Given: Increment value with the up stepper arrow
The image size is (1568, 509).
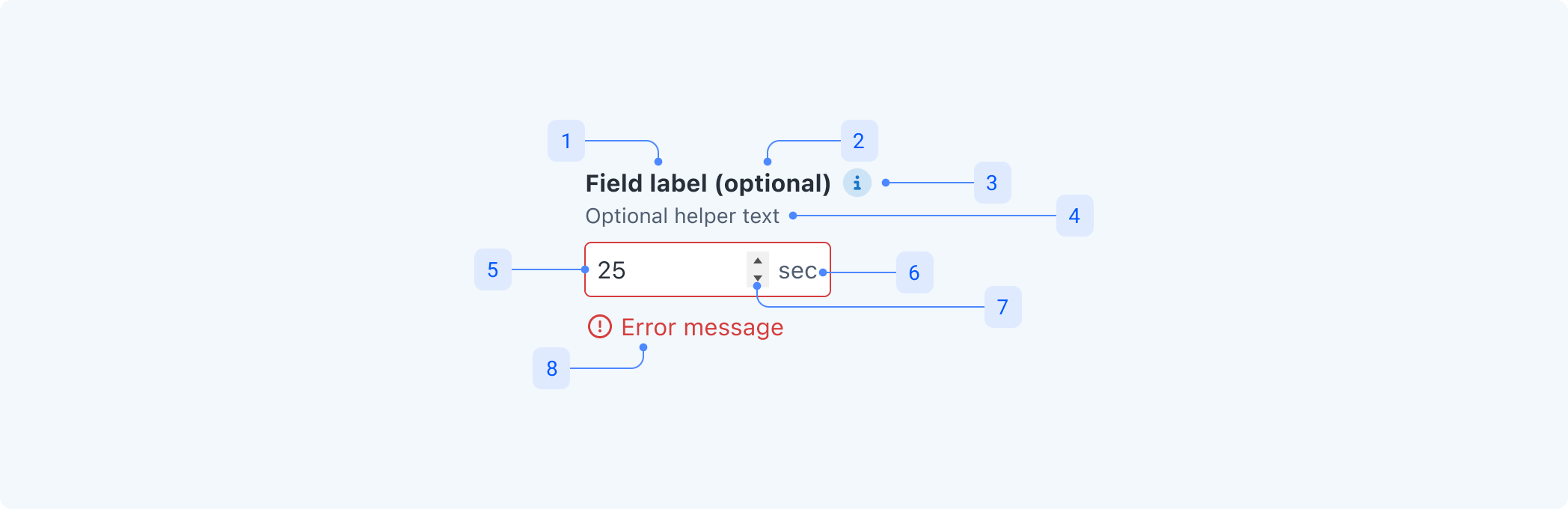Looking at the screenshot, I should coord(758,260).
